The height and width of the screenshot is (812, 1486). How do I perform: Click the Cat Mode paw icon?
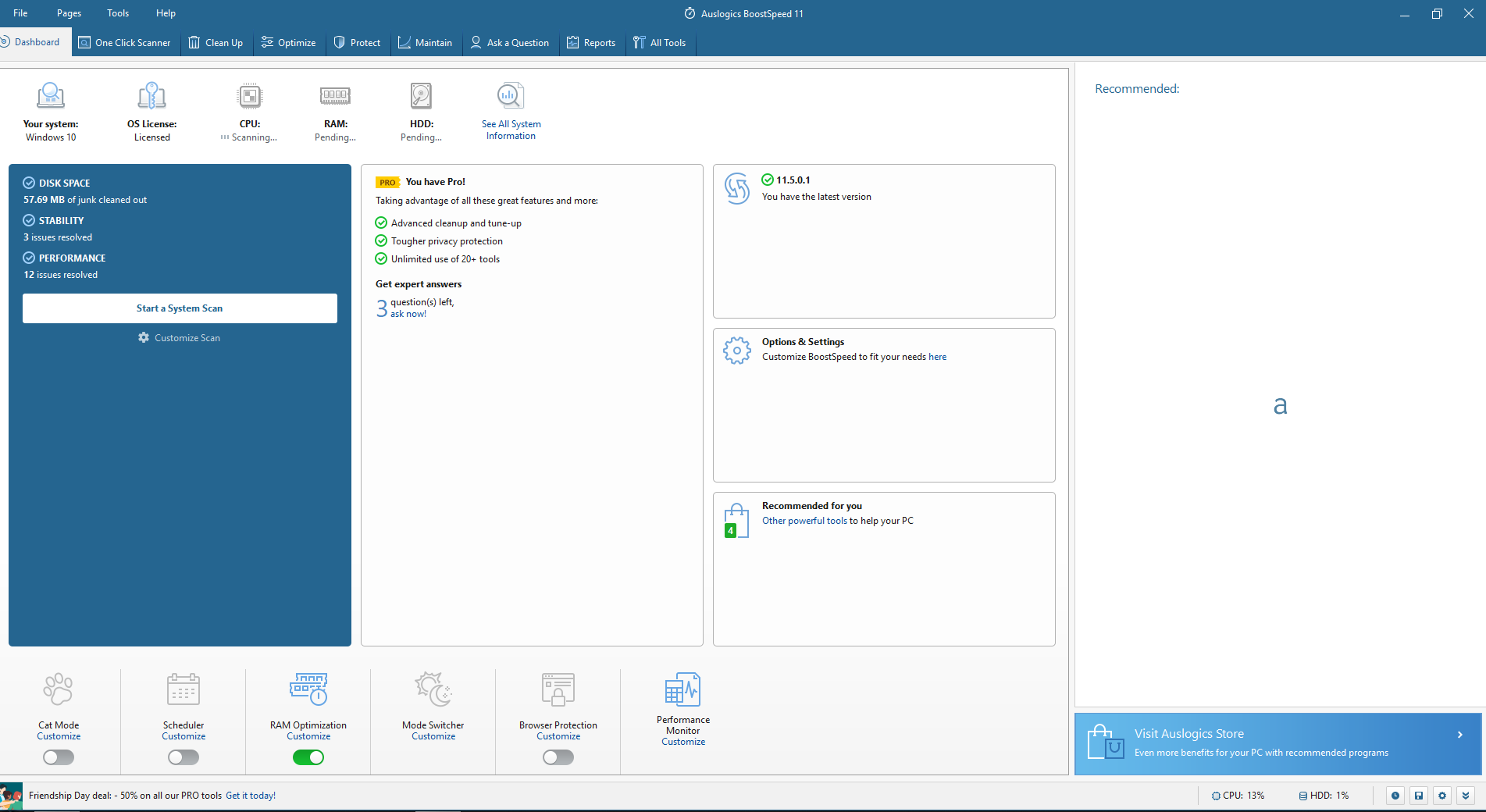[x=59, y=689]
